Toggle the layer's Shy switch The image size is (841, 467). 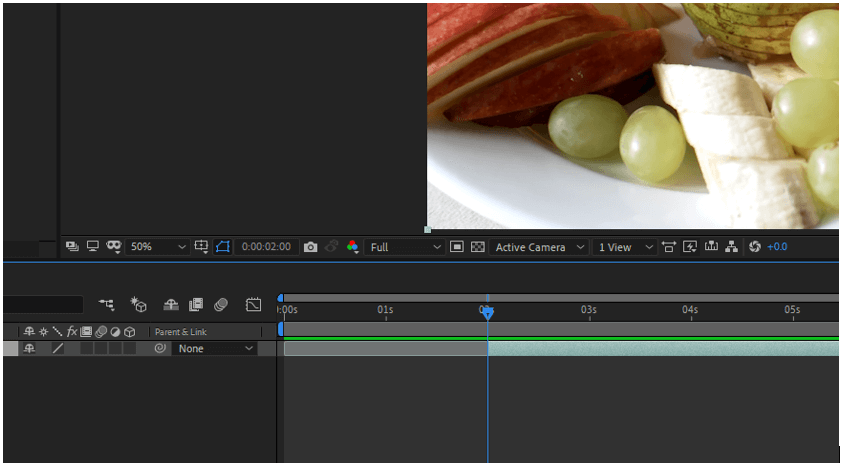click(29, 349)
